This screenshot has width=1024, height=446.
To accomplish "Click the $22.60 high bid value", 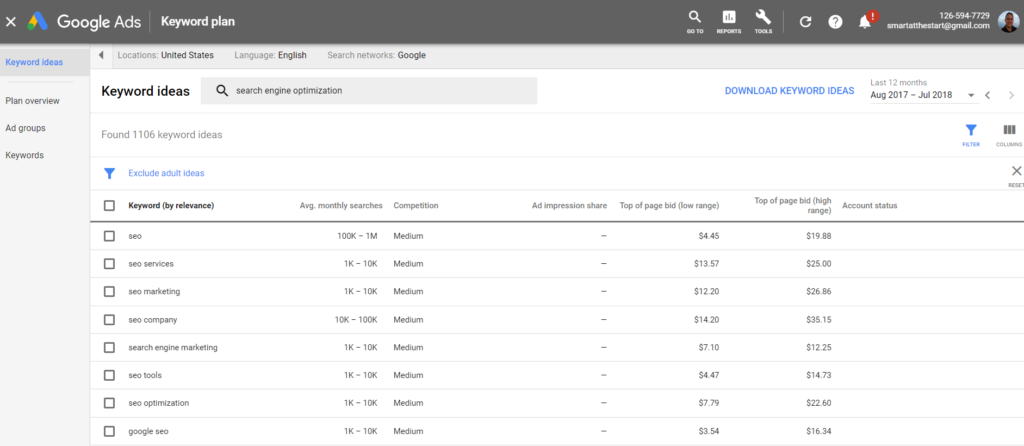I will click(819, 403).
